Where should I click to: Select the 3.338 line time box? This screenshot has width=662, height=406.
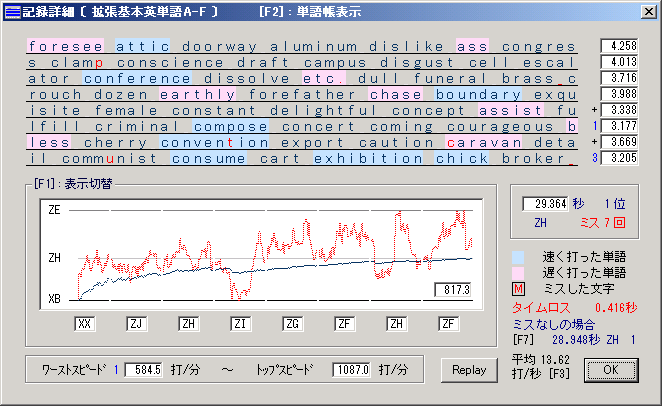coord(619,110)
